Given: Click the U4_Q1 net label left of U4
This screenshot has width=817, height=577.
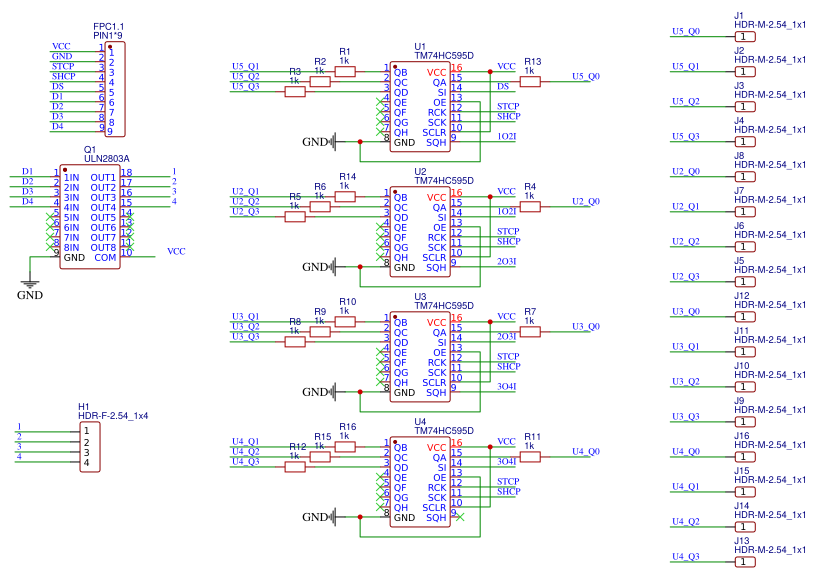Looking at the screenshot, I should pyautogui.click(x=245, y=442).
